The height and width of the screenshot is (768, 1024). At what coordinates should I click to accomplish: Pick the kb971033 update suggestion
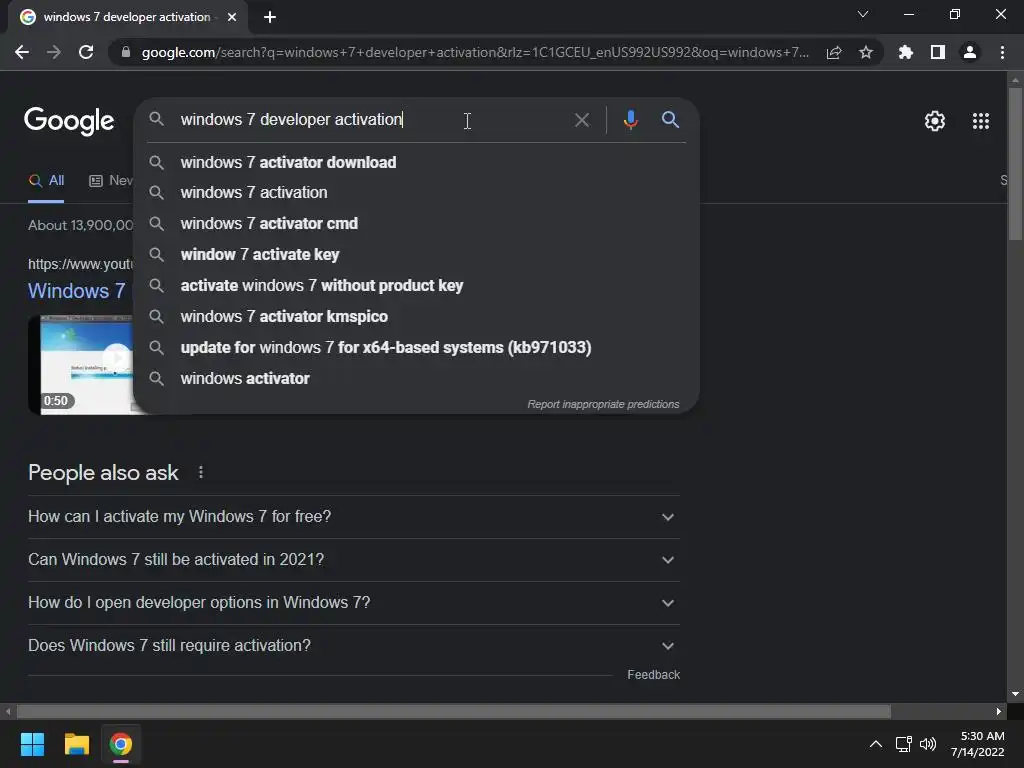point(416,347)
